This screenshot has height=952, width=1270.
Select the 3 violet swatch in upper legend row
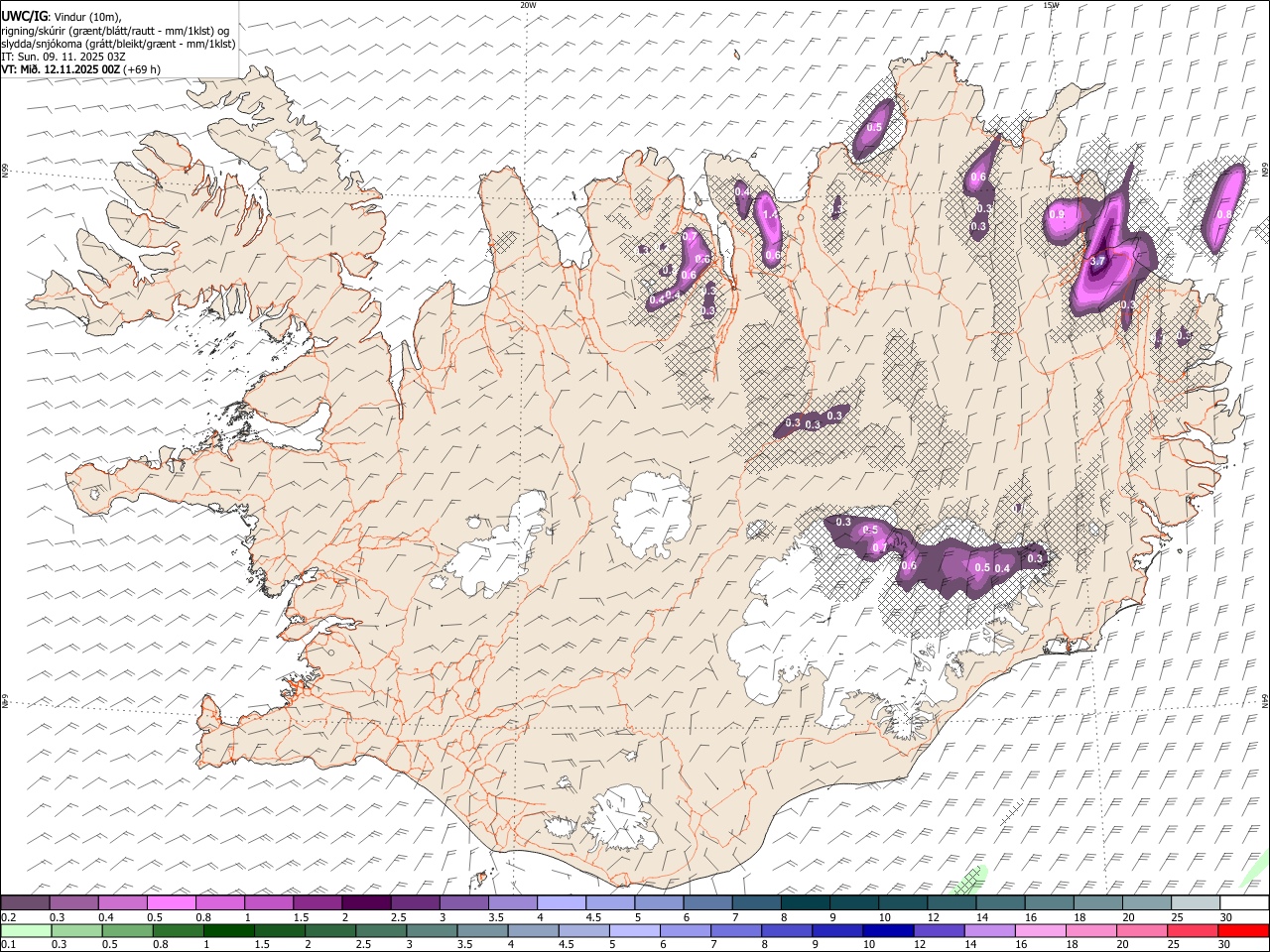[464, 903]
